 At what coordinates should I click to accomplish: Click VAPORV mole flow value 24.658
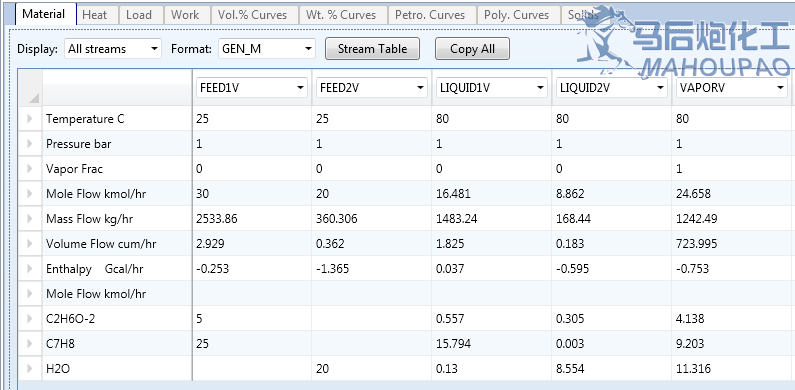(693, 194)
